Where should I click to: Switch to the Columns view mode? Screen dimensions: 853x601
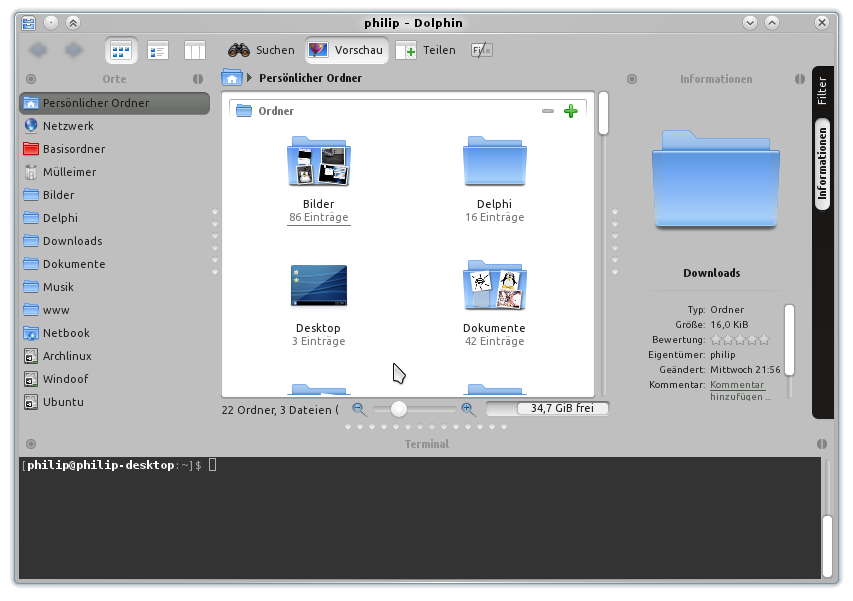point(194,51)
